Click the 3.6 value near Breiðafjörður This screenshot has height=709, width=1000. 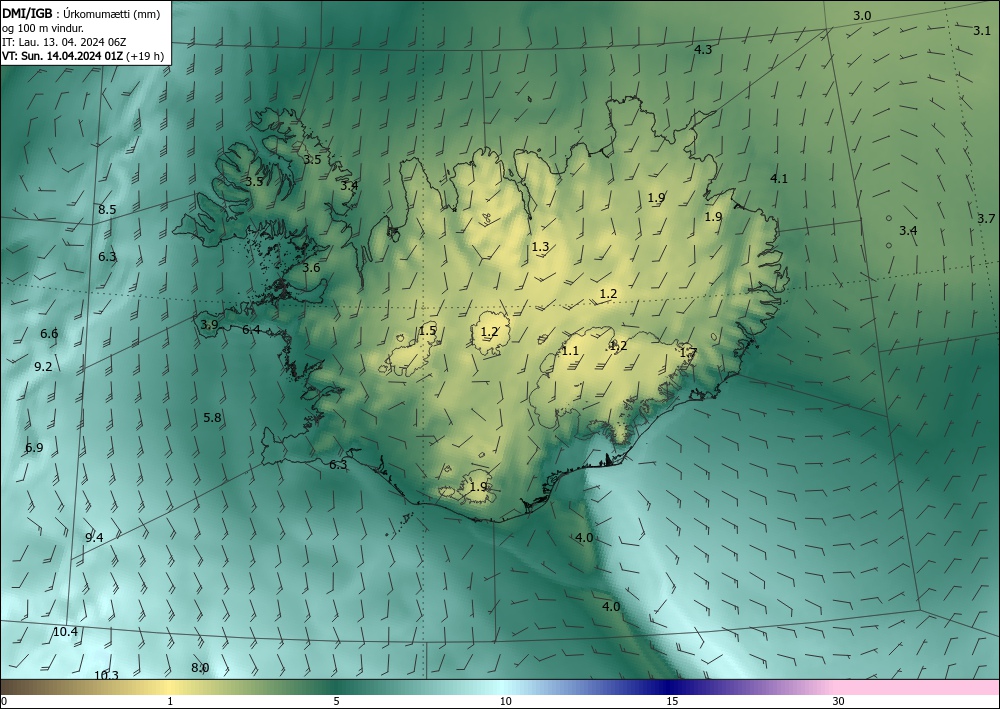pos(311,268)
